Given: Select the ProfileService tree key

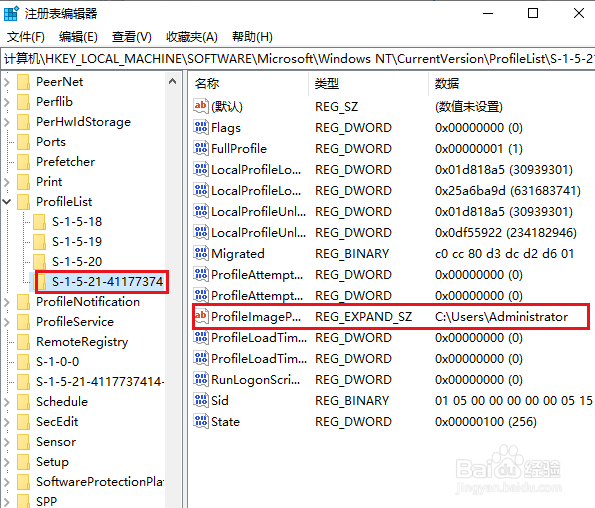Looking at the screenshot, I should click(x=75, y=322).
